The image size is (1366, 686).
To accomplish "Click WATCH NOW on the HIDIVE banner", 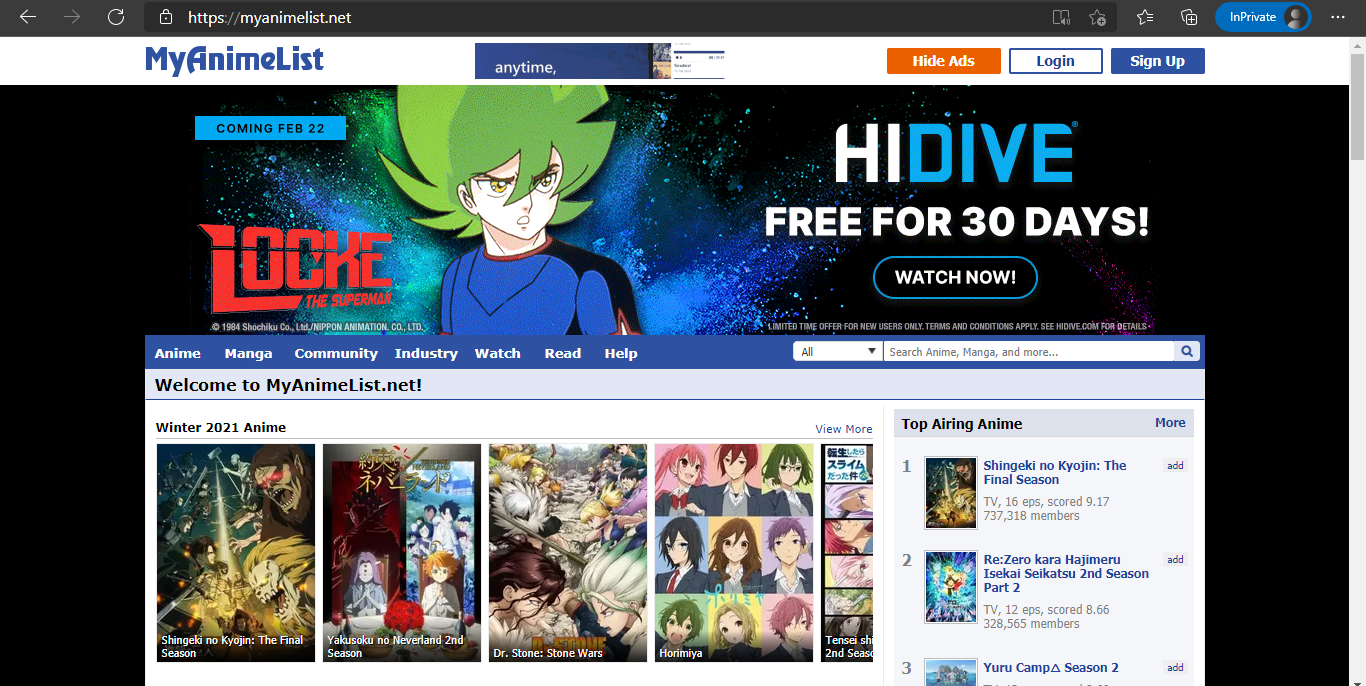I will click(955, 278).
